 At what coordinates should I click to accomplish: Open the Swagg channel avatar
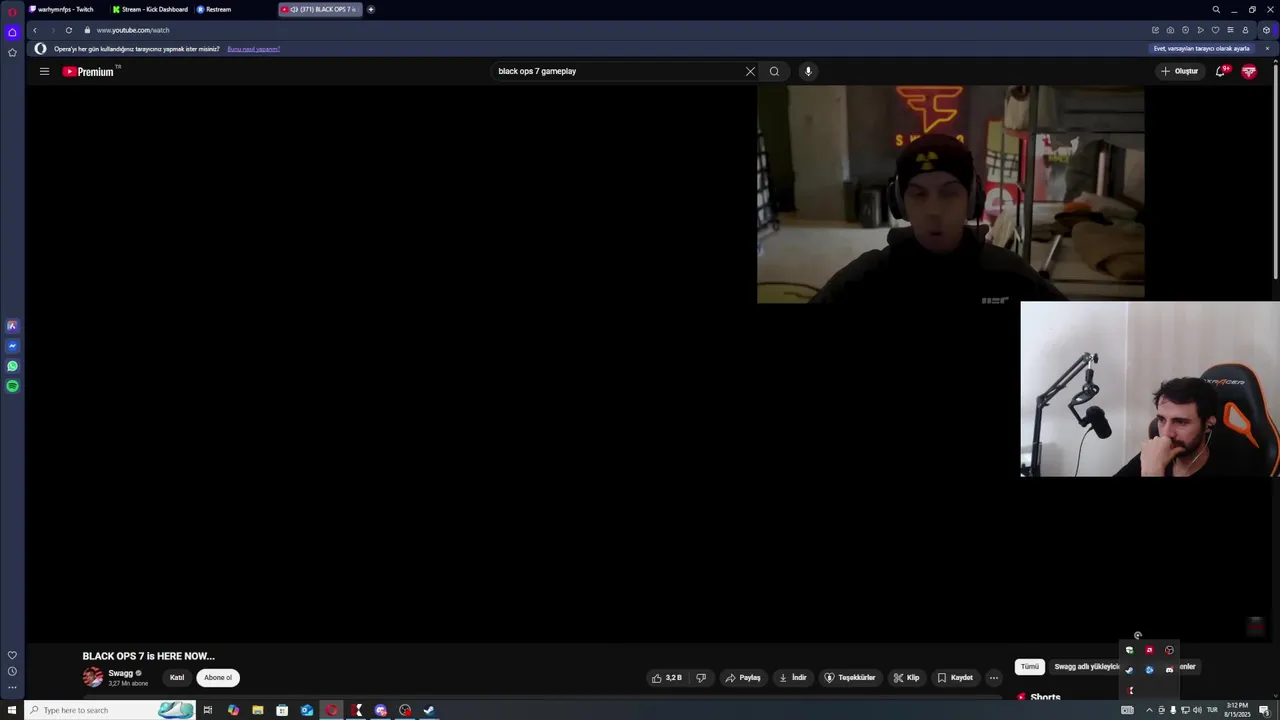[93, 677]
